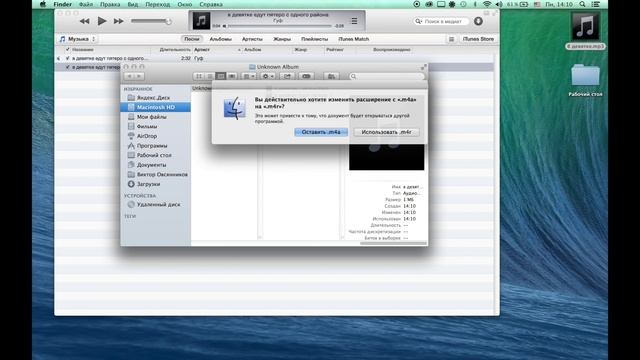The height and width of the screenshot is (360, 640).
Task: Click the Finder toolbar icon next to tags
Action: coord(331,76)
